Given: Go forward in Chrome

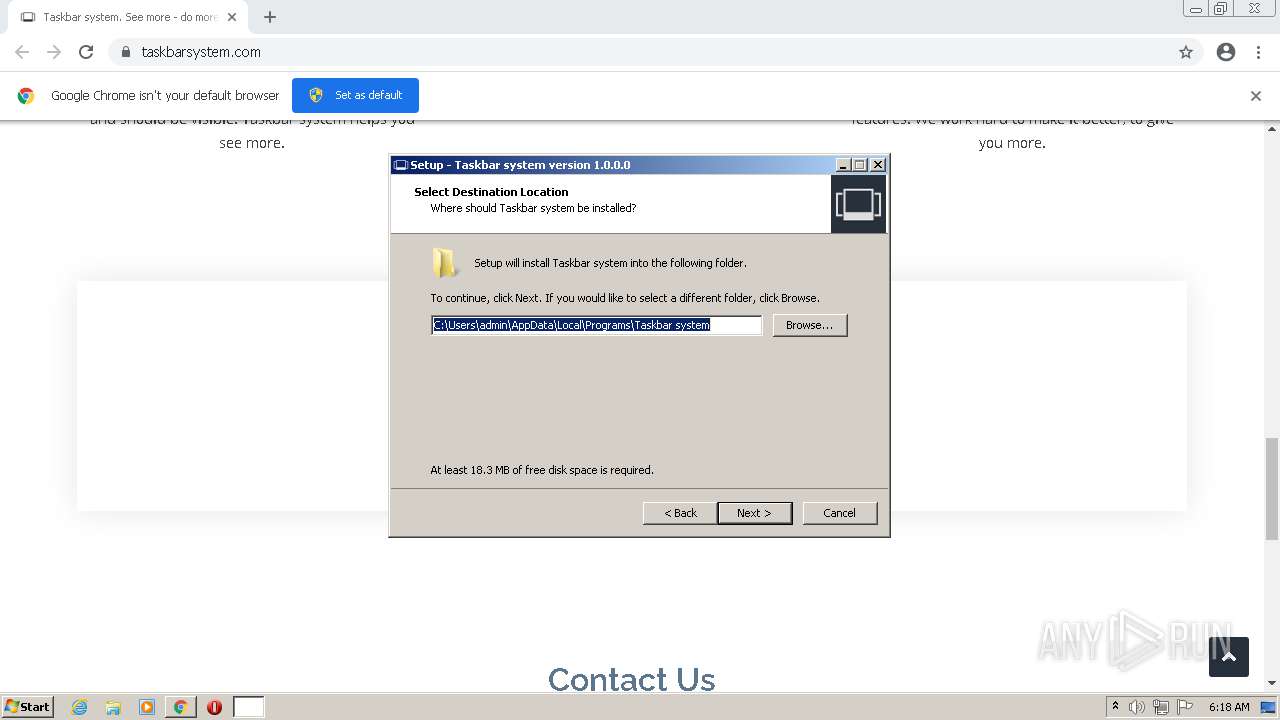Looking at the screenshot, I should pos(54,52).
